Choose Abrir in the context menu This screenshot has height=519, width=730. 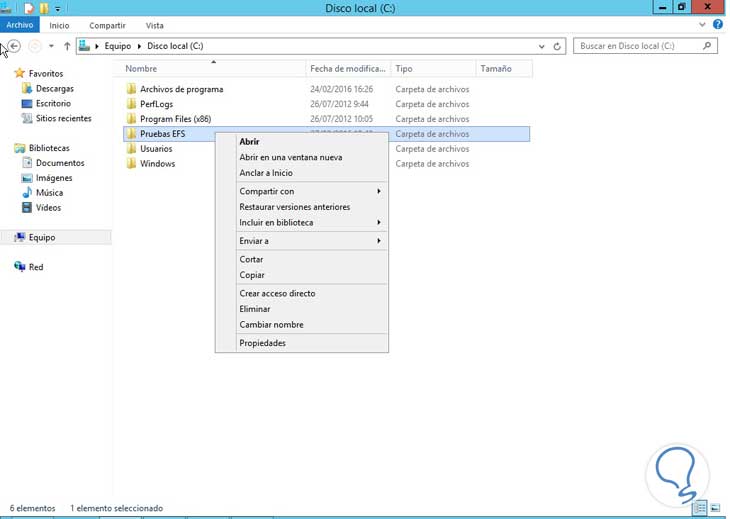[302, 142]
